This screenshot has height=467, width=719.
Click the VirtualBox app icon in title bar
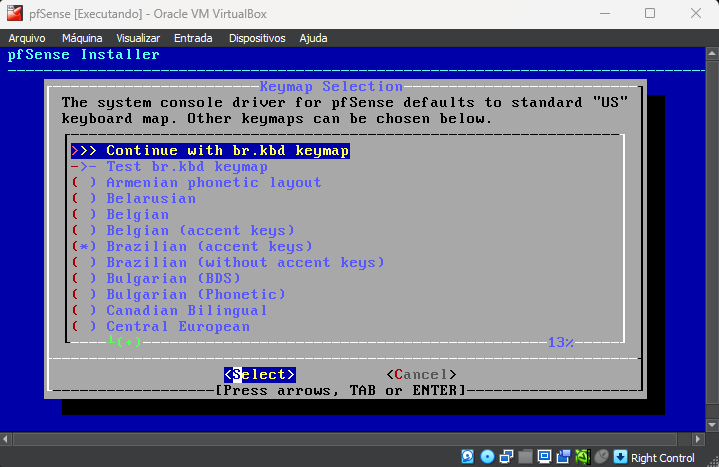pyautogui.click(x=15, y=13)
